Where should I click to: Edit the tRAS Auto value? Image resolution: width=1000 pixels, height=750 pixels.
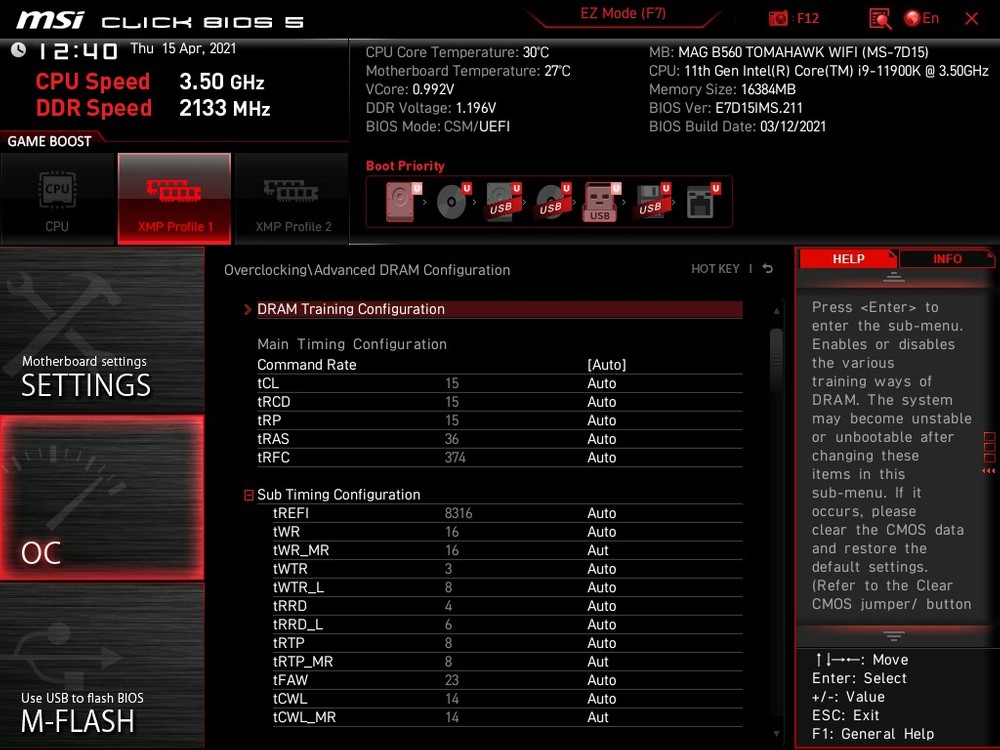pyautogui.click(x=601, y=439)
